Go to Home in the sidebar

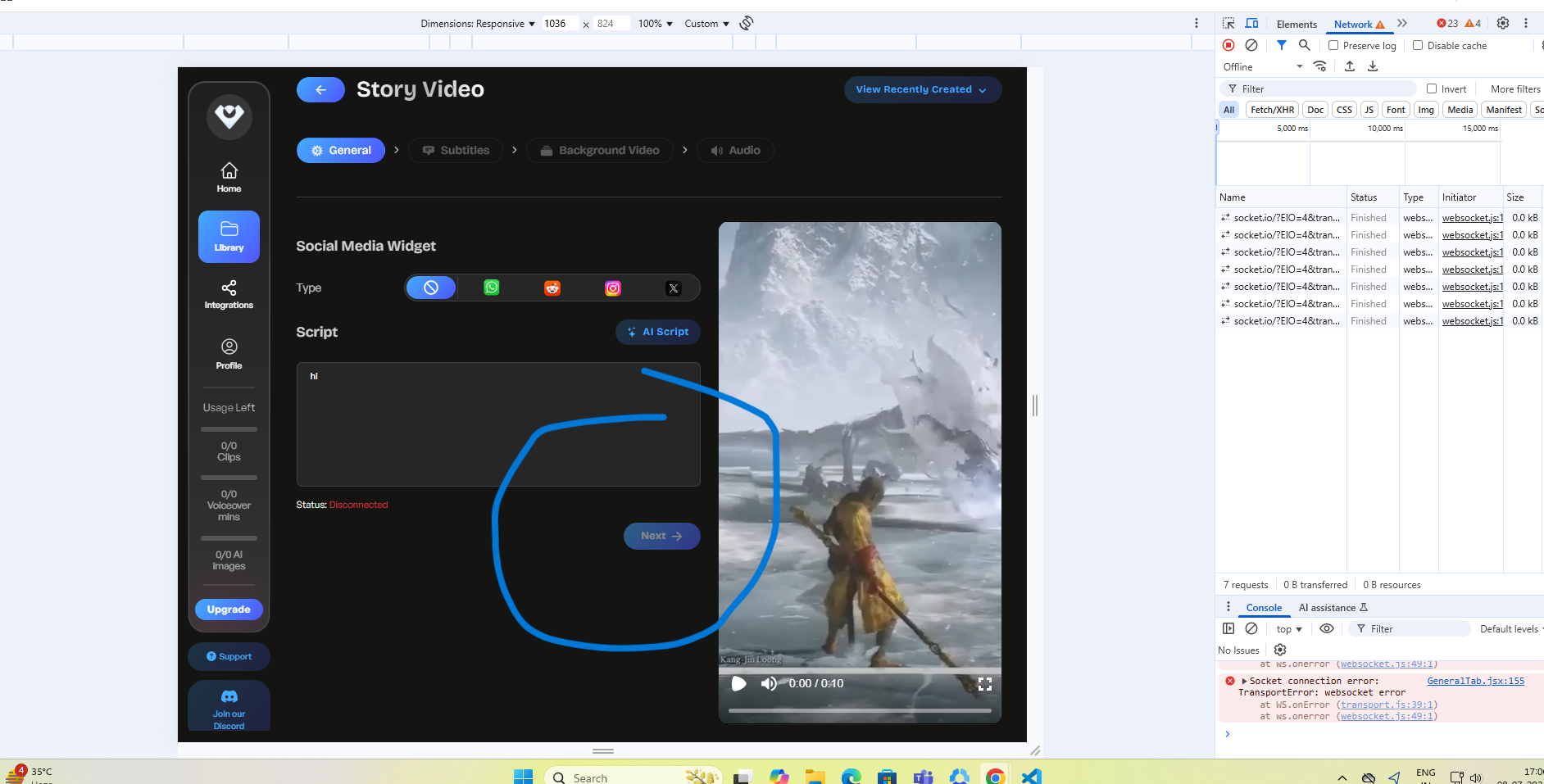pos(229,177)
